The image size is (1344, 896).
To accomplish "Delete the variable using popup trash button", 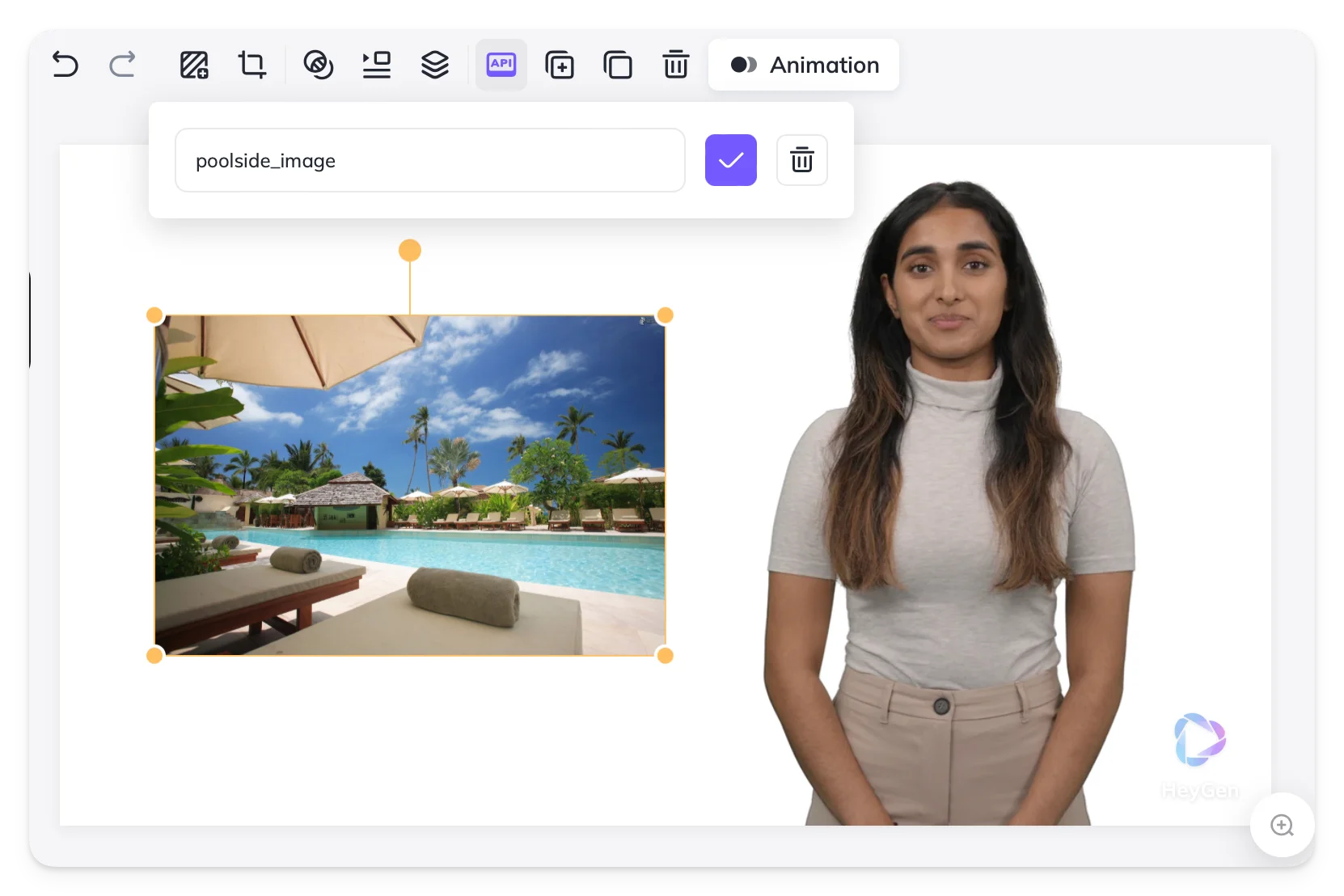I will pyautogui.click(x=802, y=160).
